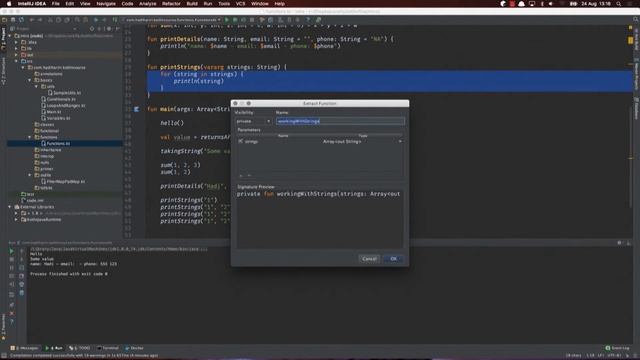The width and height of the screenshot is (640, 360).
Task: Collapse the src folder in project tree
Action: tap(16, 61)
